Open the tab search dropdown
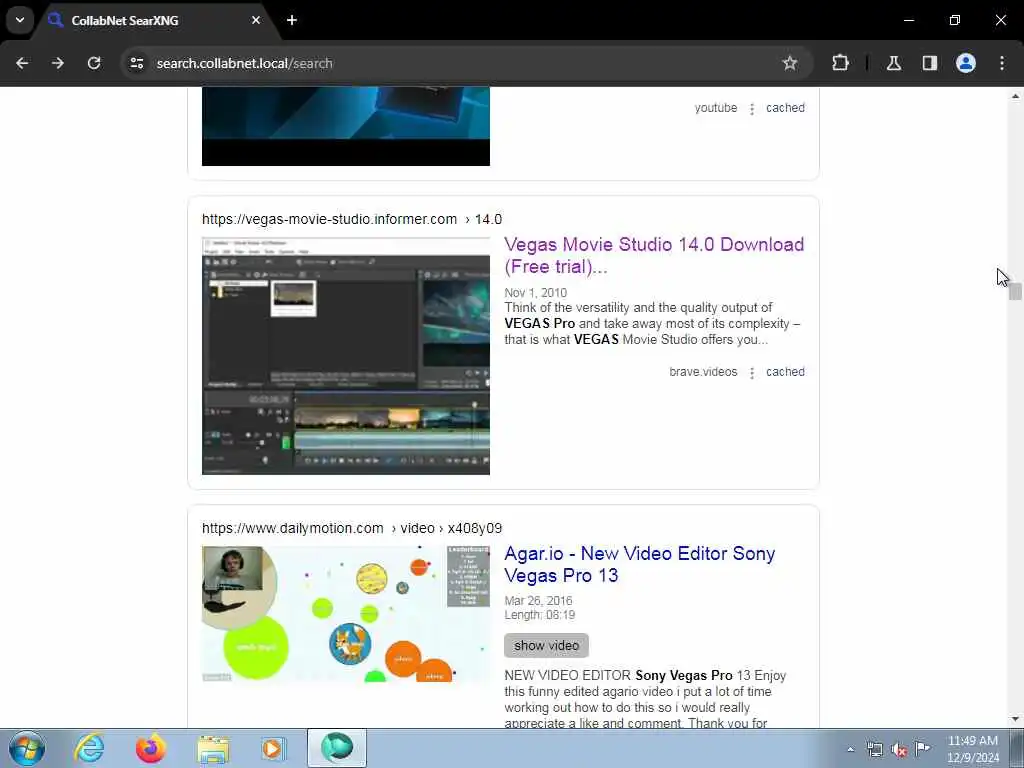This screenshot has width=1024, height=768. click(20, 20)
